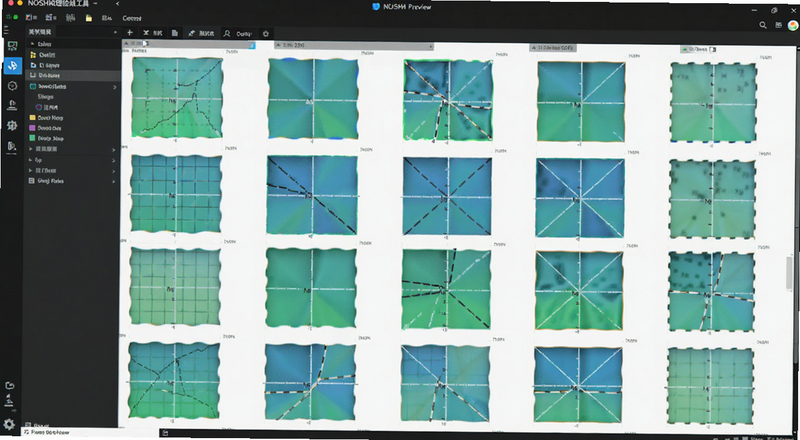This screenshot has width=800, height=440.
Task: Click the grid layout icon beside search
Action: coord(778,25)
